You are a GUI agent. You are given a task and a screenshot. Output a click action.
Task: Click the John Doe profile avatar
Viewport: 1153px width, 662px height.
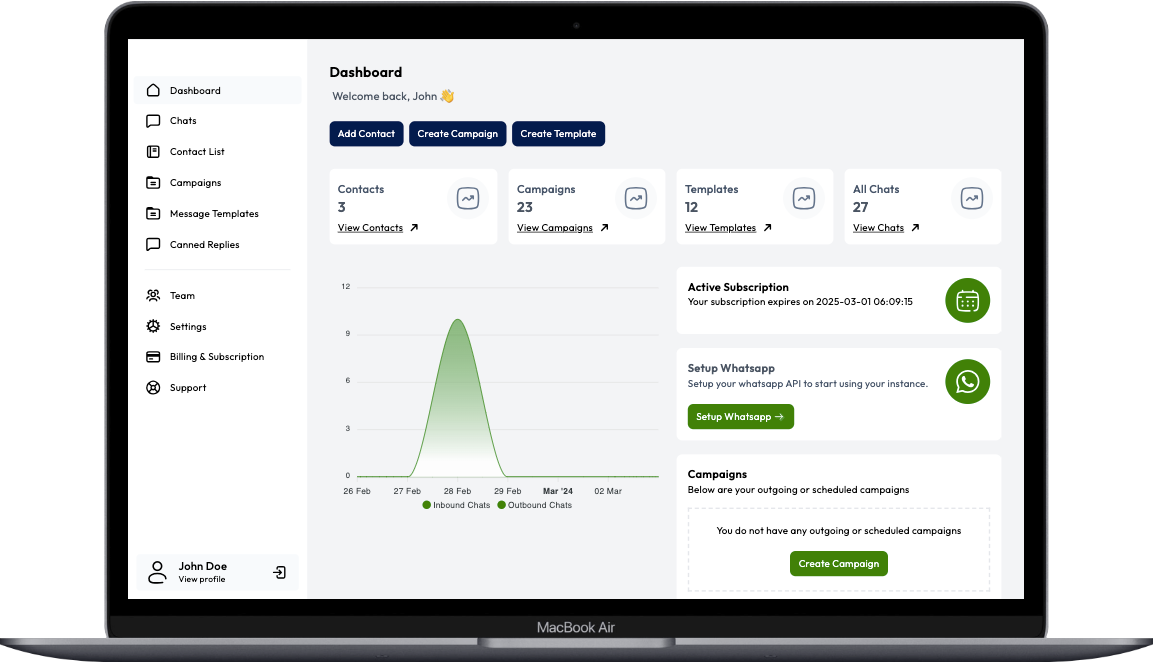click(x=157, y=571)
